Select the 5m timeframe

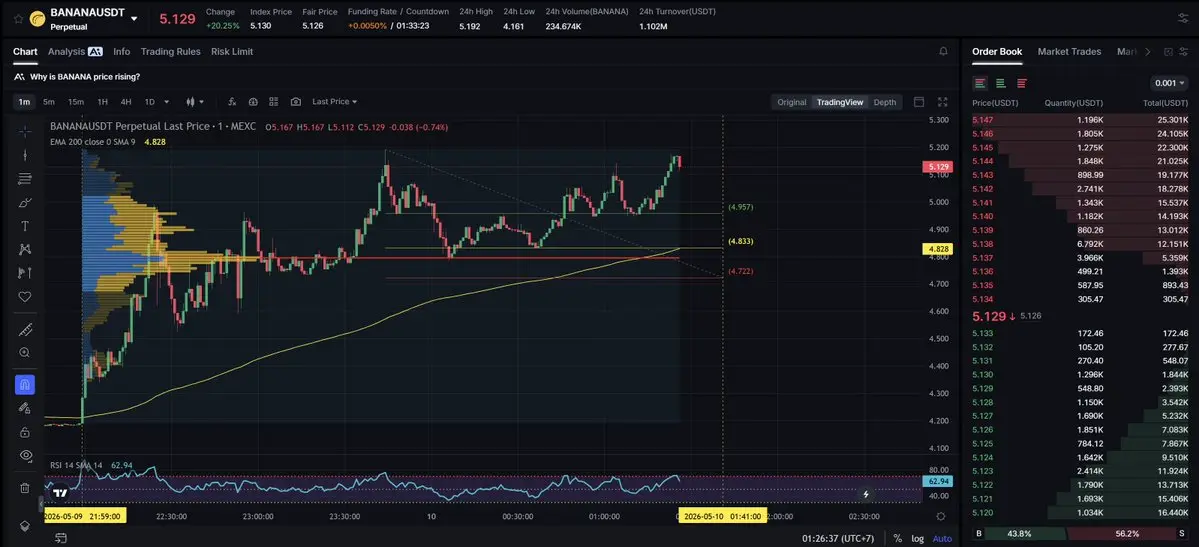click(x=49, y=102)
